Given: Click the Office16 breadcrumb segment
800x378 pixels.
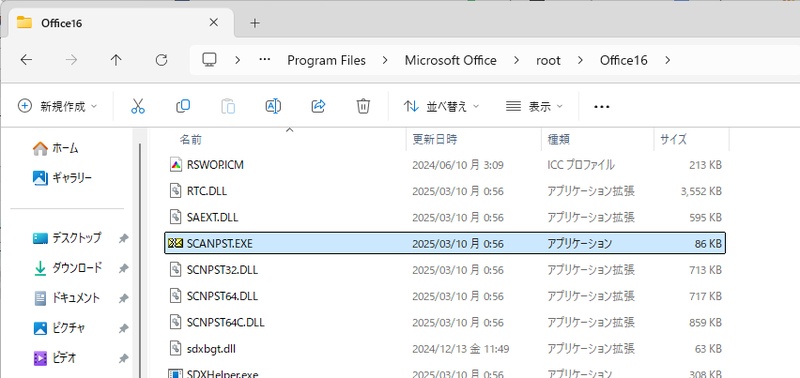Looking at the screenshot, I should tap(623, 60).
